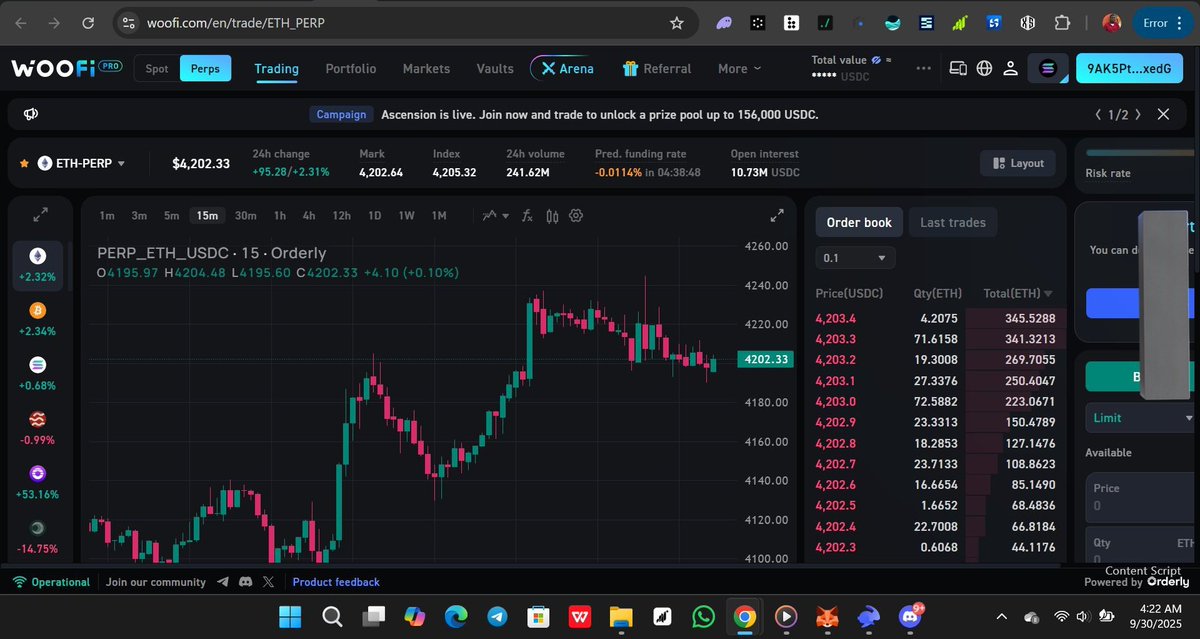Close the campaign banner
The image size is (1200, 639).
pyautogui.click(x=1163, y=114)
